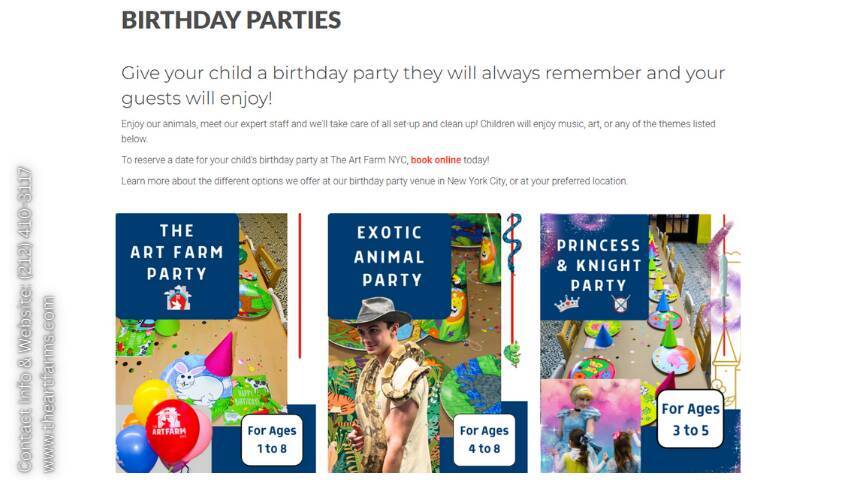
Task: Select "Exotic Animal Party" title banner
Action: click(390, 254)
